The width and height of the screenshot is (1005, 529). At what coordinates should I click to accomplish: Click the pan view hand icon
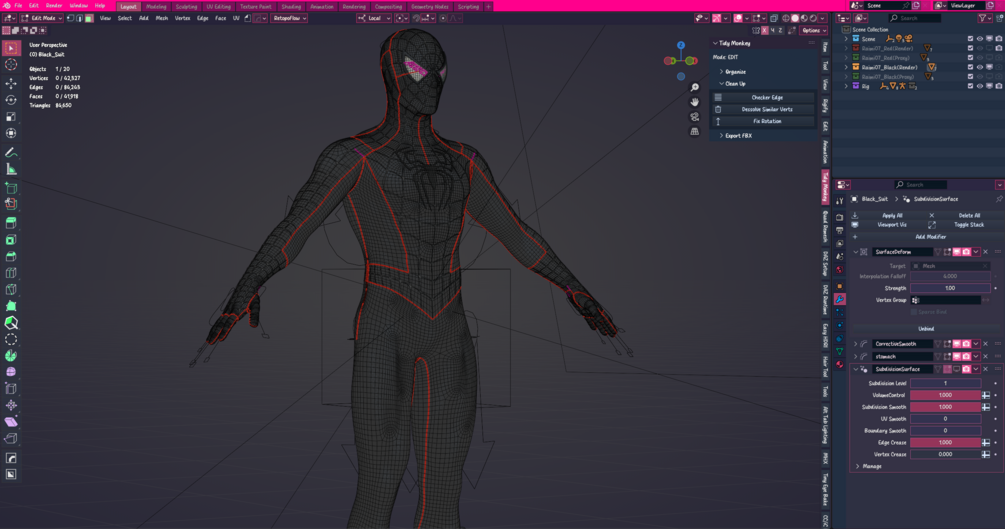point(695,102)
